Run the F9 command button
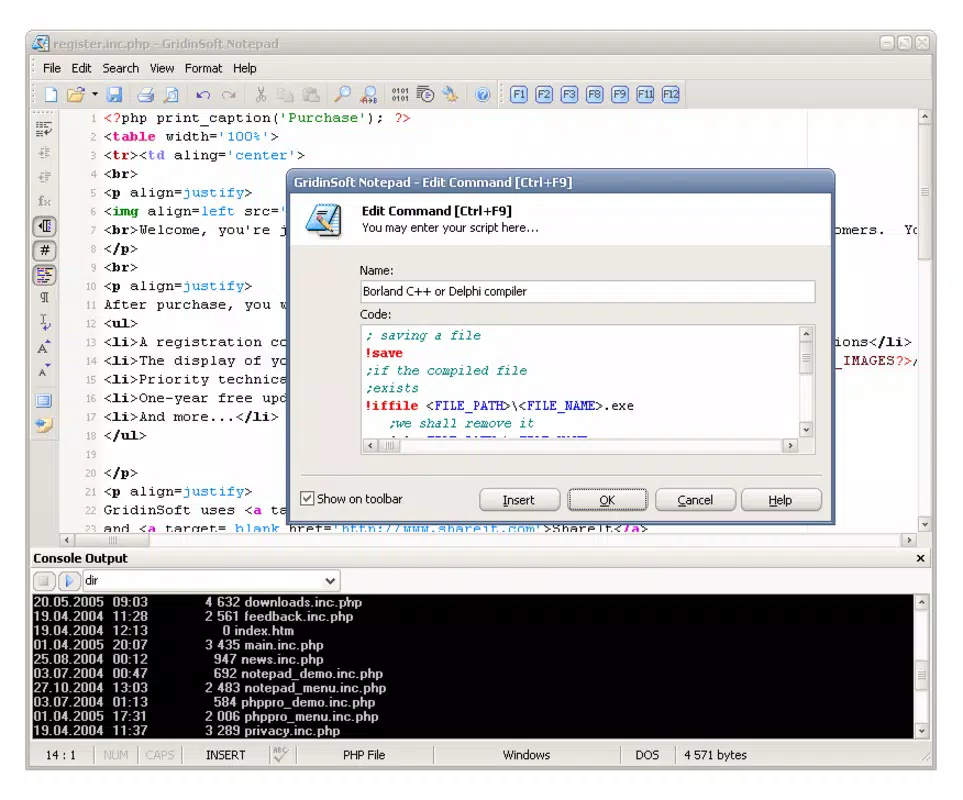 (x=620, y=95)
